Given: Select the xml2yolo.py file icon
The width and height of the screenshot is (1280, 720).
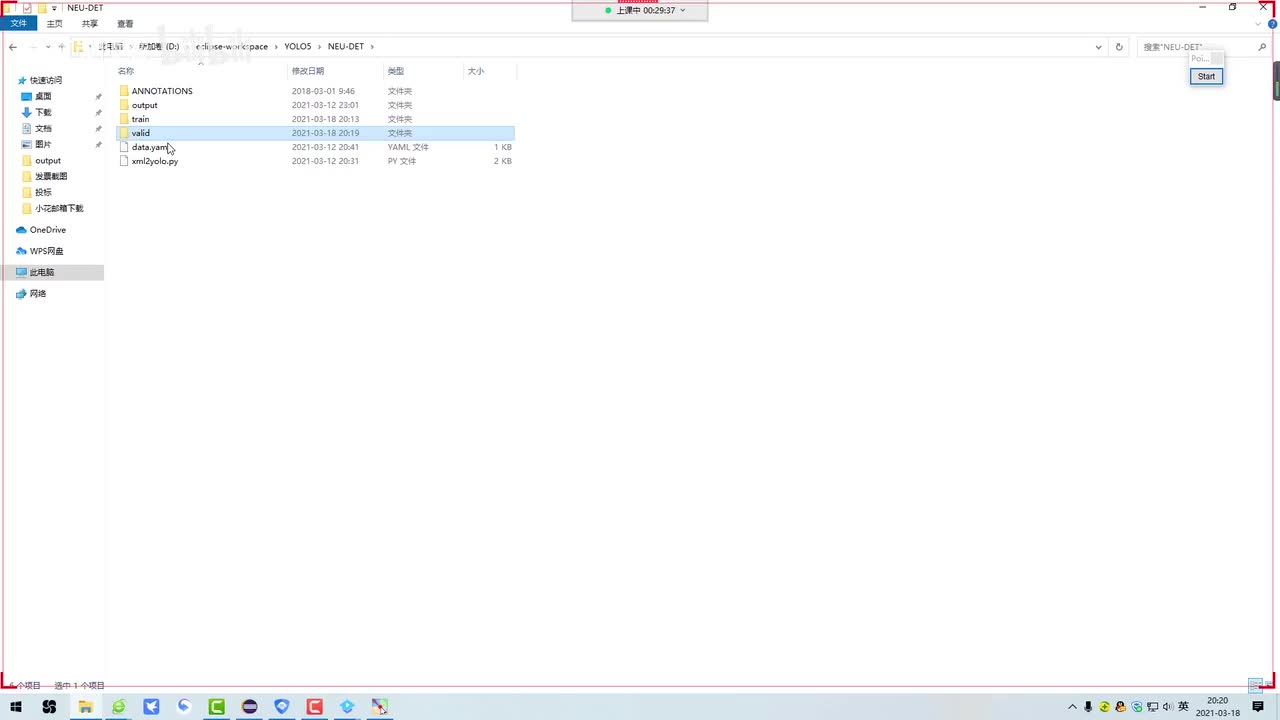Looking at the screenshot, I should point(124,161).
